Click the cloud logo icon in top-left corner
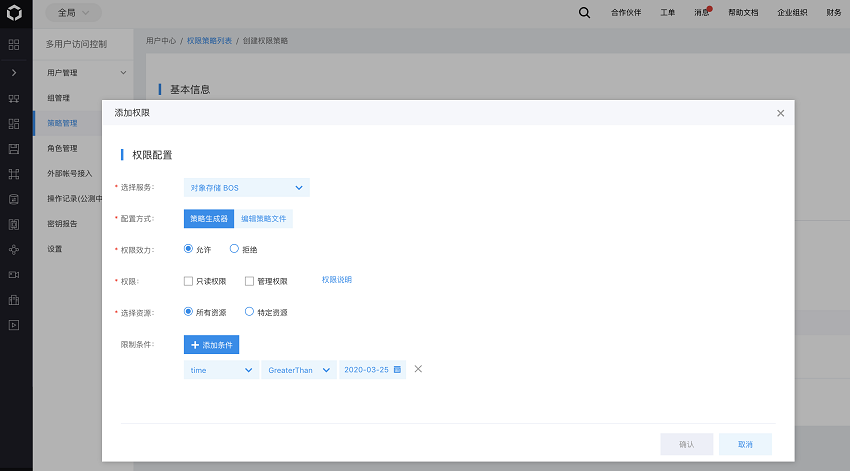The image size is (850, 471). pyautogui.click(x=14, y=12)
